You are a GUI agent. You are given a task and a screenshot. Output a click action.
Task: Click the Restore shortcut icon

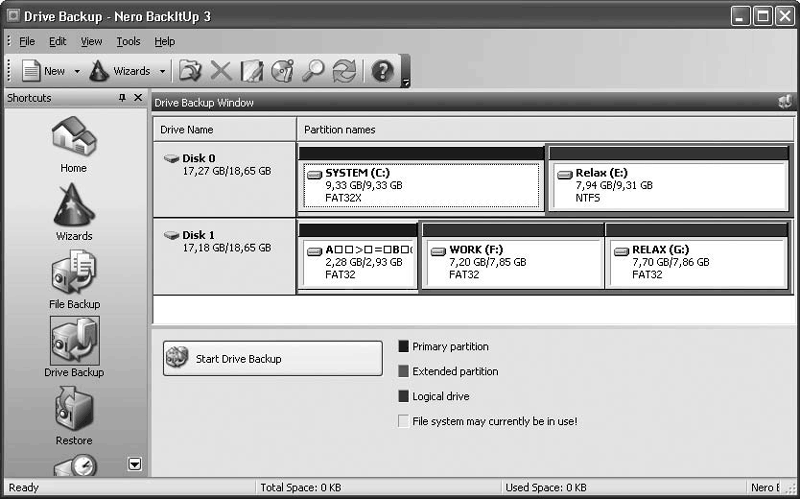[73, 410]
